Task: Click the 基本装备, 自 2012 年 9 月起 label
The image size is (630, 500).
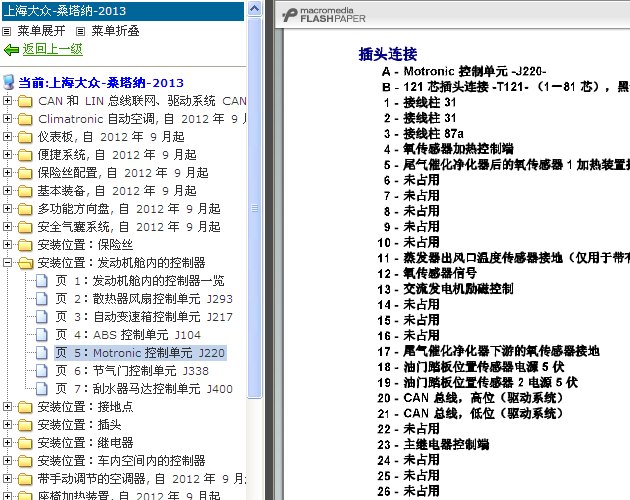Action: 117,191
